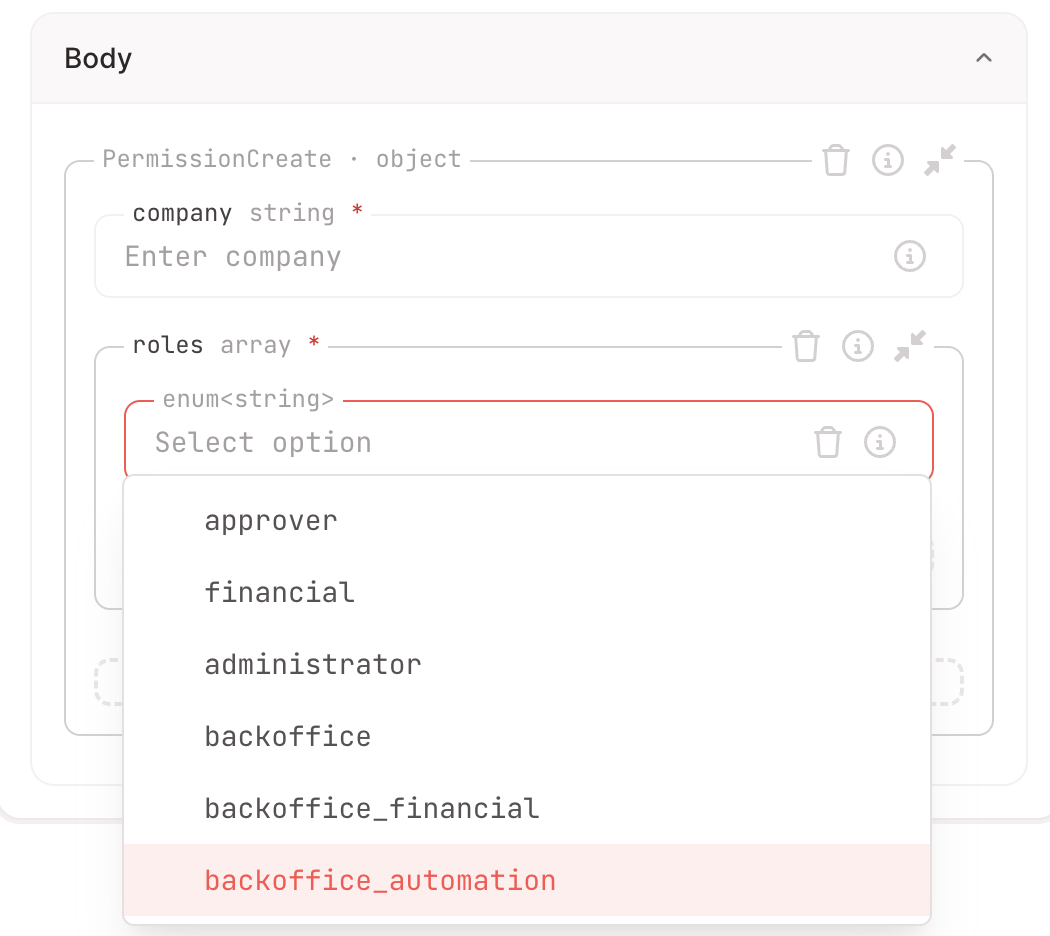This screenshot has height=936, width=1050.
Task: Select the backoffice role option
Action: click(x=288, y=736)
